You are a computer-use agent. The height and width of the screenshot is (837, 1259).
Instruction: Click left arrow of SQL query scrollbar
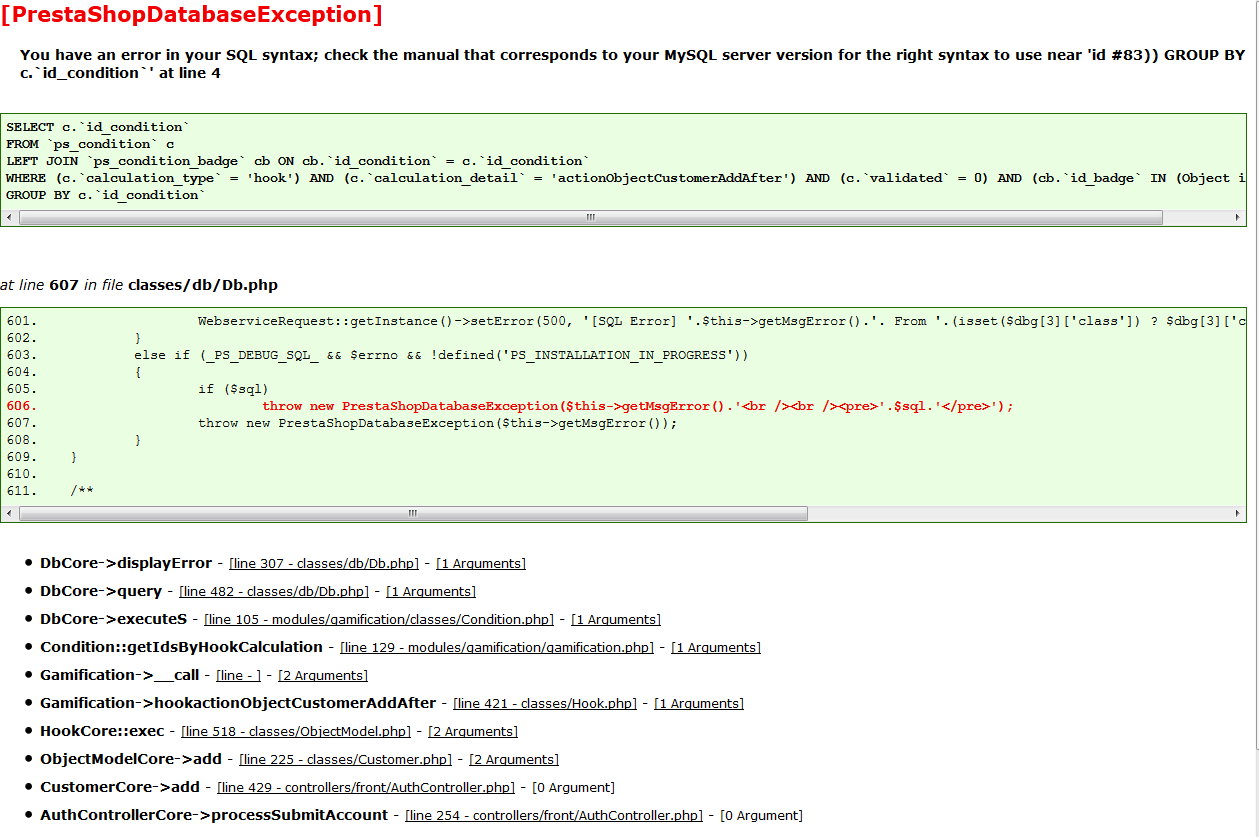click(11, 217)
